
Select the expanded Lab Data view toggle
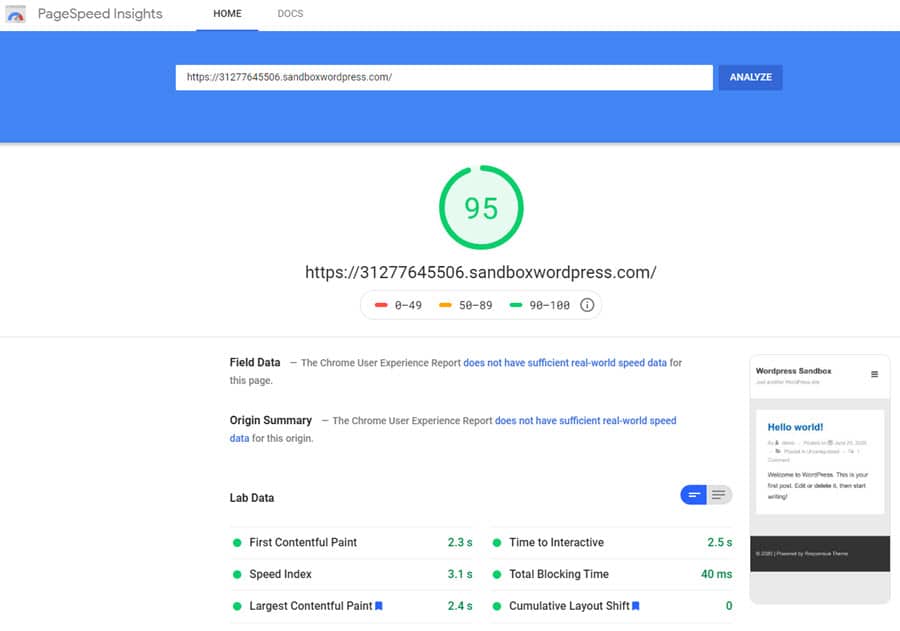(719, 495)
